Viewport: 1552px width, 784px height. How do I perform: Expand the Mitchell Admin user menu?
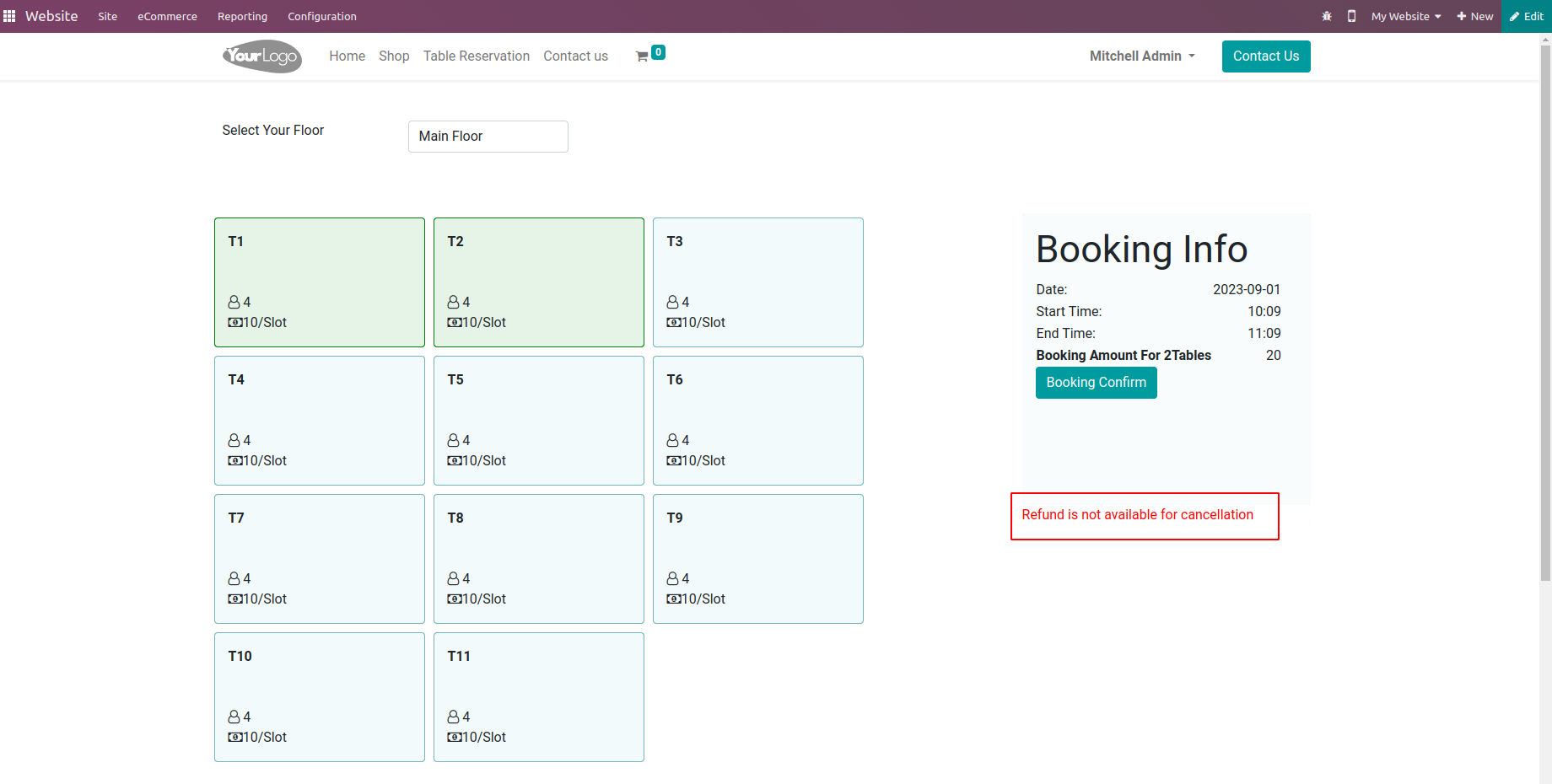tap(1142, 56)
